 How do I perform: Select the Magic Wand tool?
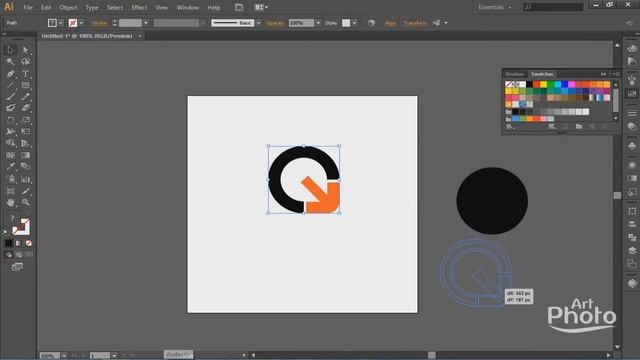click(11, 62)
